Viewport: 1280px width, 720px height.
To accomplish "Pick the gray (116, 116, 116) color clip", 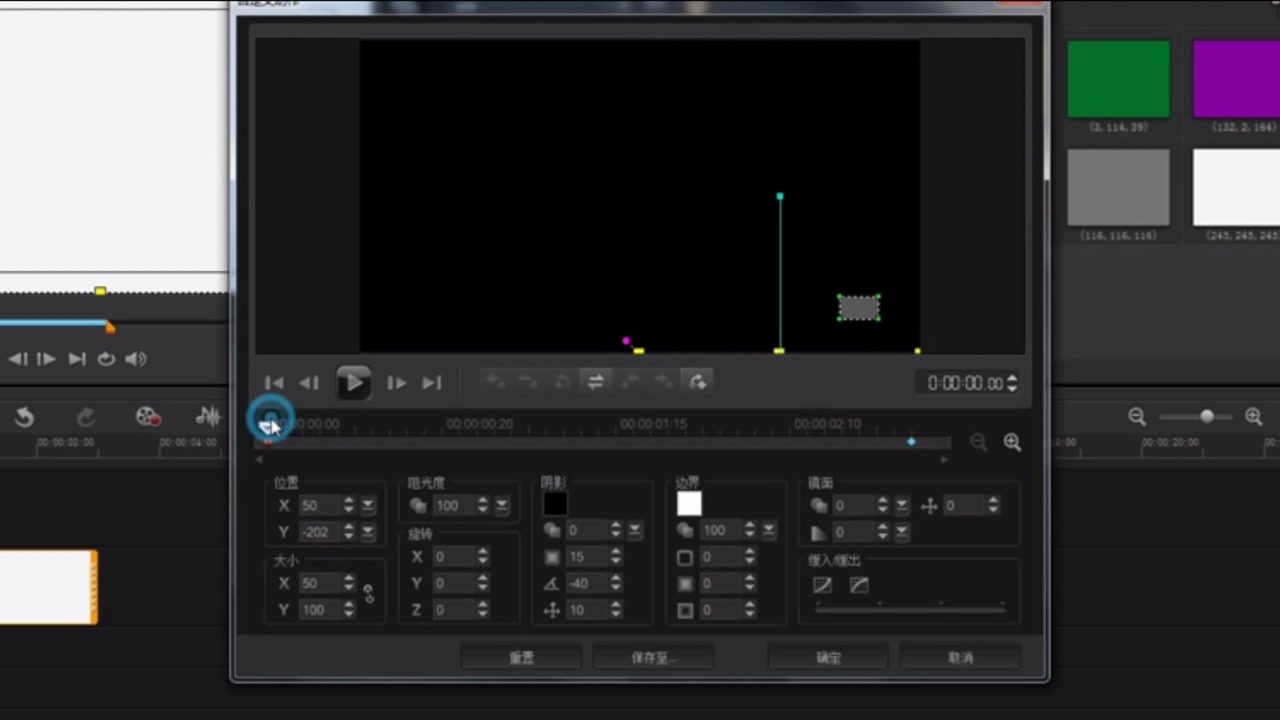I will 1118,187.
